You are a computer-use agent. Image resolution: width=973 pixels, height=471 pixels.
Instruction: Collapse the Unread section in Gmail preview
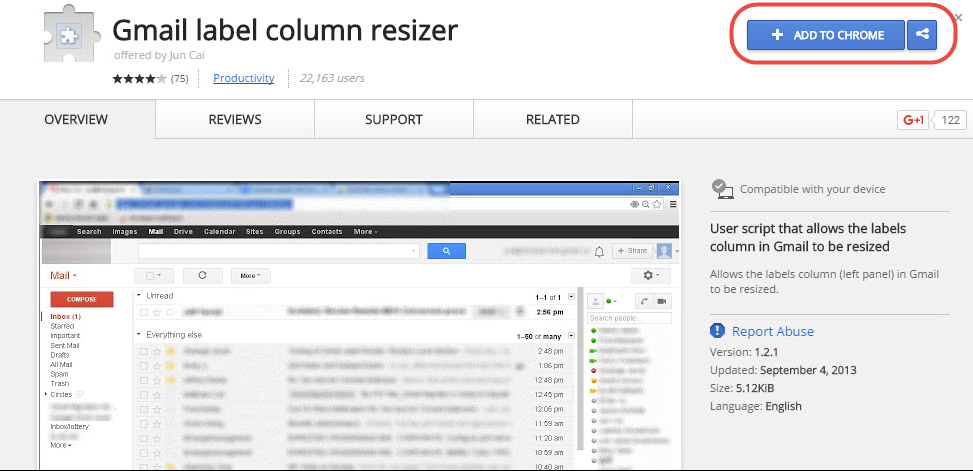pos(140,296)
